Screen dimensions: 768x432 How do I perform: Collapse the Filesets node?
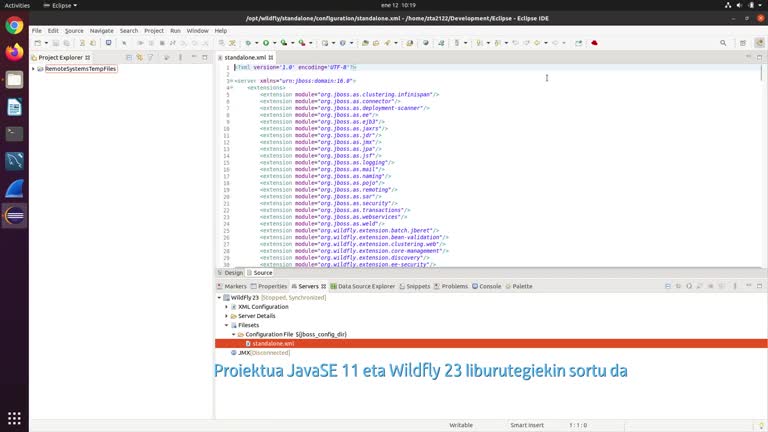226,325
